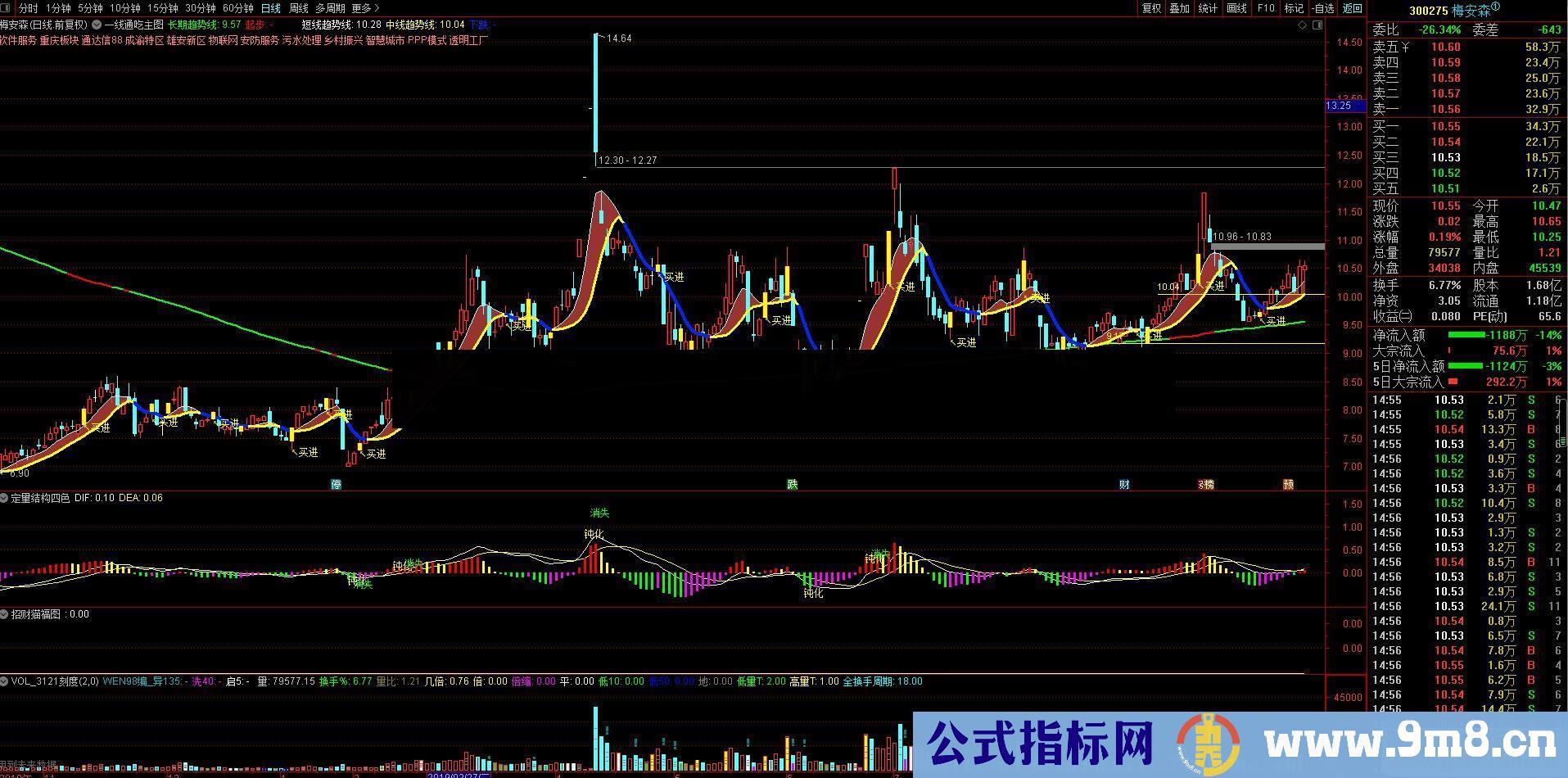Click the panel toggle icon at top-left corner
1568x778 pixels.
6,7
